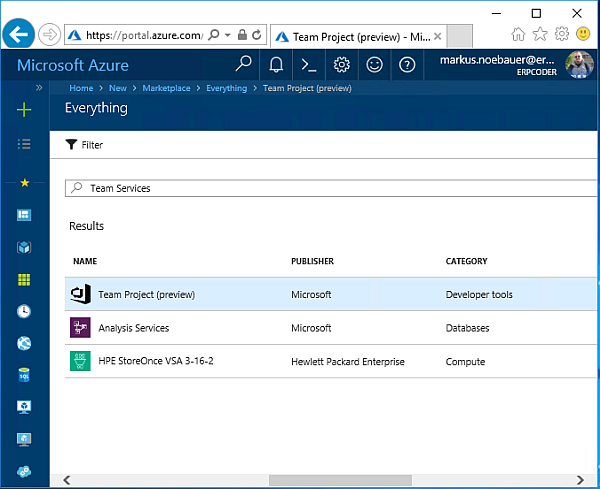Click the feedback smiley icon

point(374,65)
